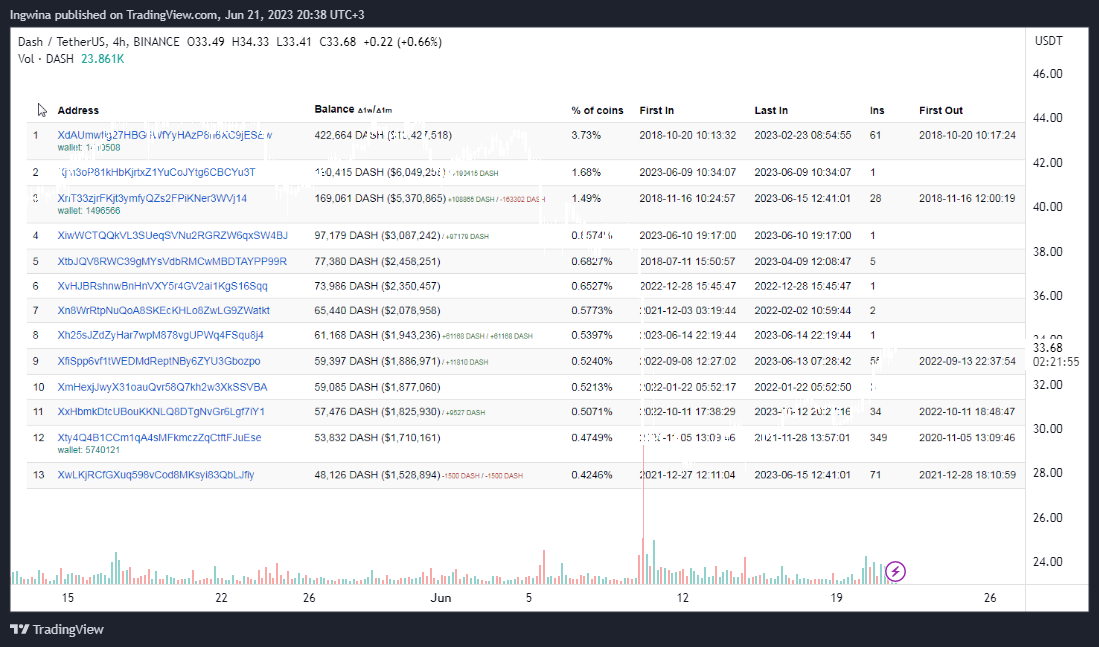
Task: Click balance 59,085 DASH ($1,877,060)
Action: pyautogui.click(x=378, y=387)
